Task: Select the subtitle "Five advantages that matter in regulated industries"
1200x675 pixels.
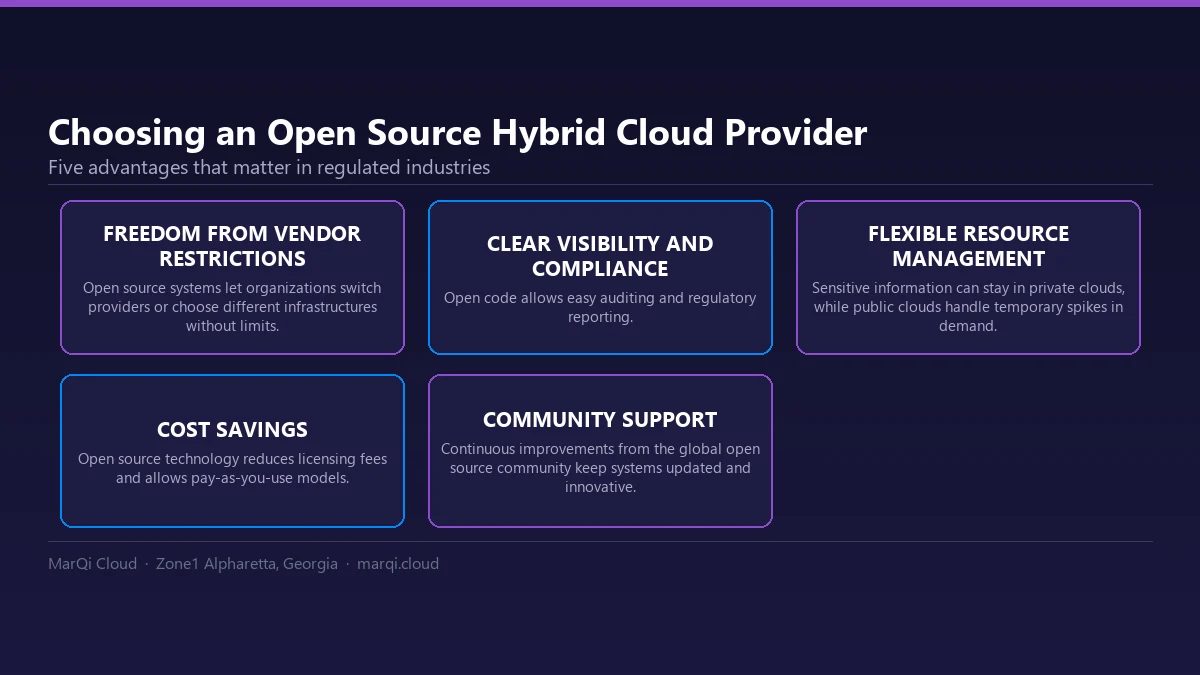Action: (269, 167)
